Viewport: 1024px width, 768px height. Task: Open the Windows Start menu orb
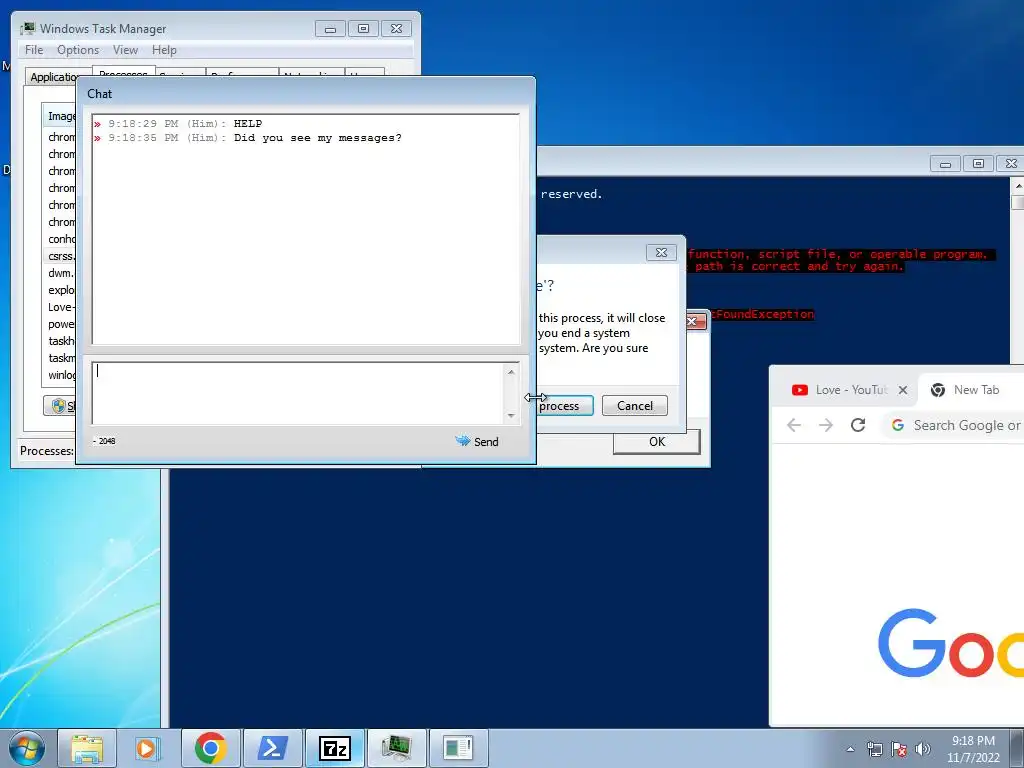[x=27, y=748]
